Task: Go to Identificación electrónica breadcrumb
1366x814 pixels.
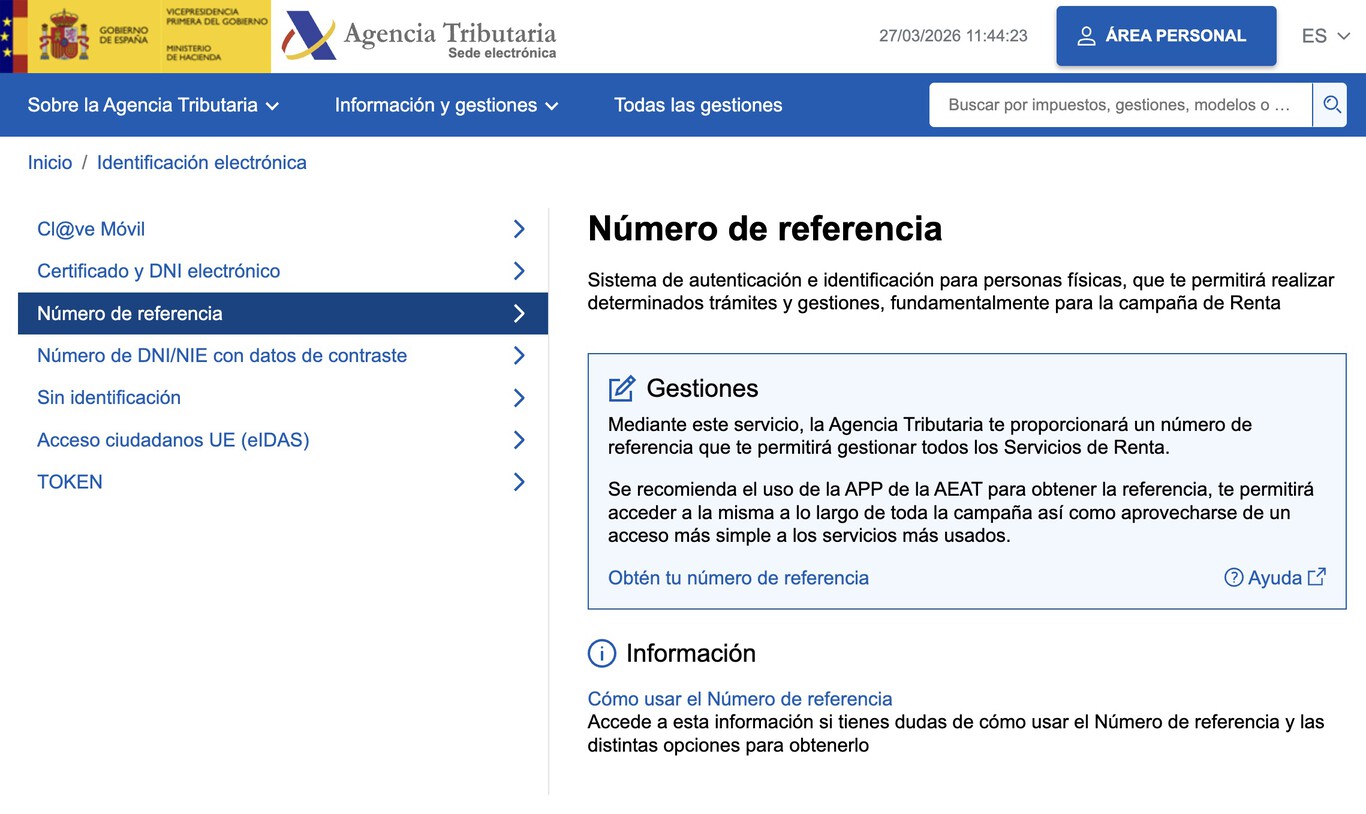Action: 202,163
